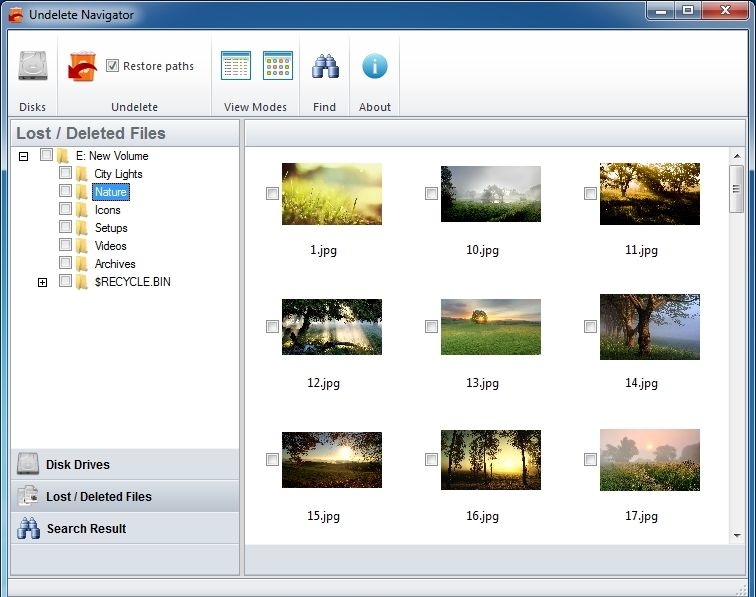Screen dimensions: 756x597
Task: Switch to thumbnail grid view mode icon
Action: click(278, 66)
